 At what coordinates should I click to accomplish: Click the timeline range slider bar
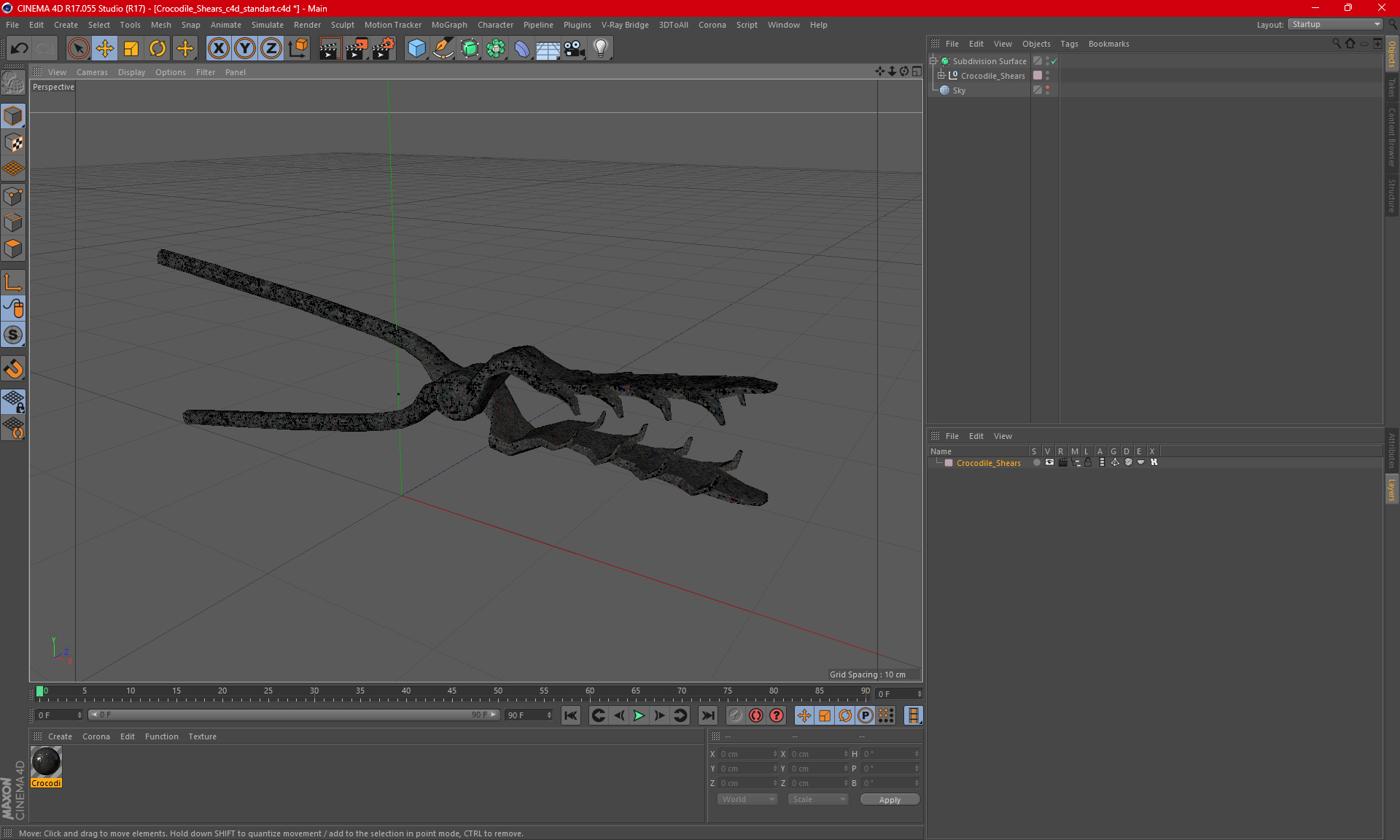pos(294,715)
